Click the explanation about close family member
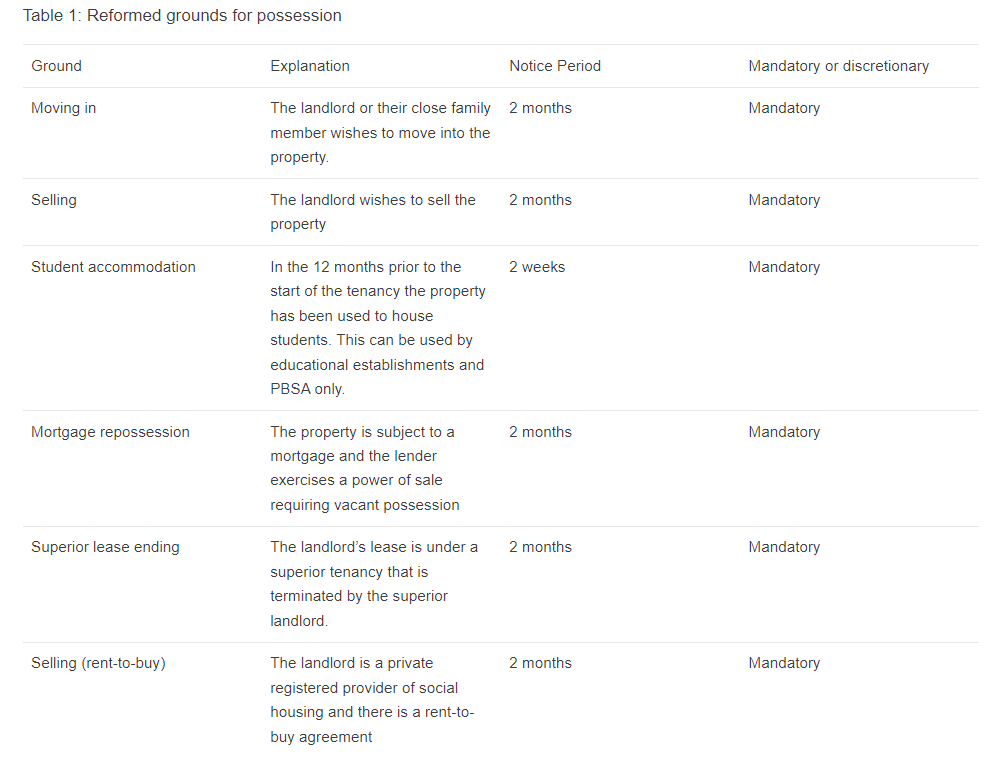The height and width of the screenshot is (772, 1000). click(380, 133)
